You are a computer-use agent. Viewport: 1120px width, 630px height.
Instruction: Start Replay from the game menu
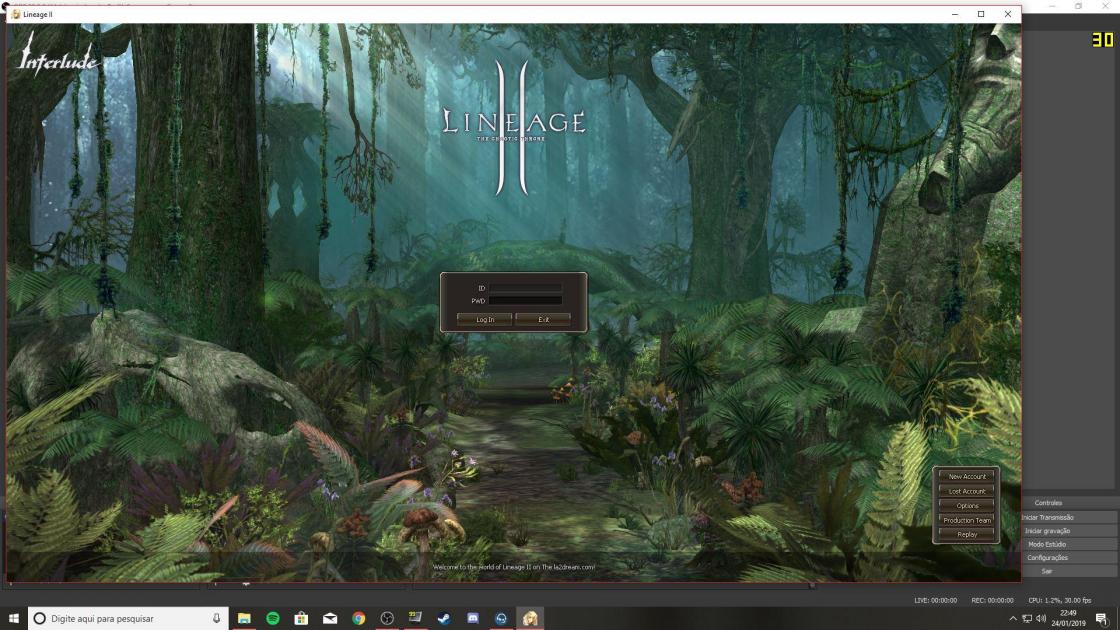[967, 535]
